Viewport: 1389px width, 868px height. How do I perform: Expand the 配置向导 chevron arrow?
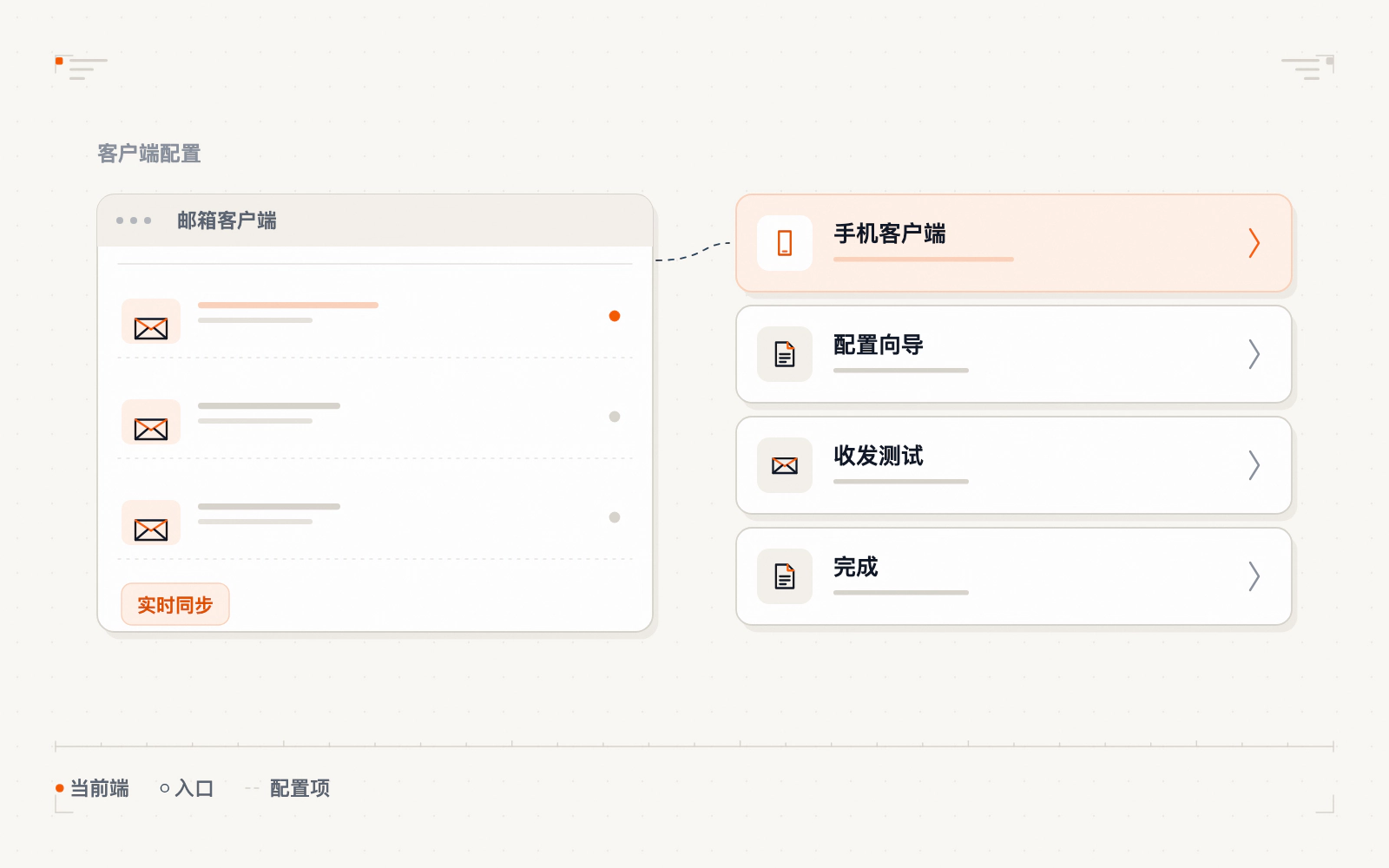coord(1254,354)
